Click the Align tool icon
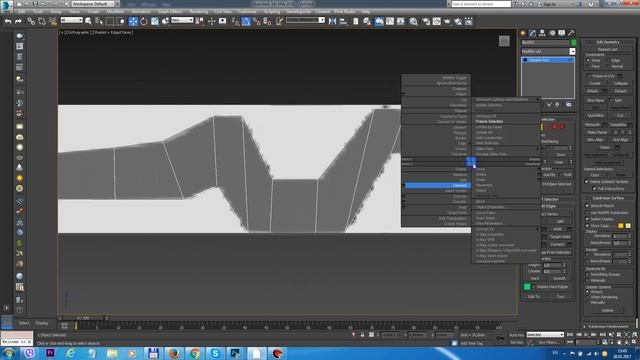The image size is (640, 360). pos(343,21)
